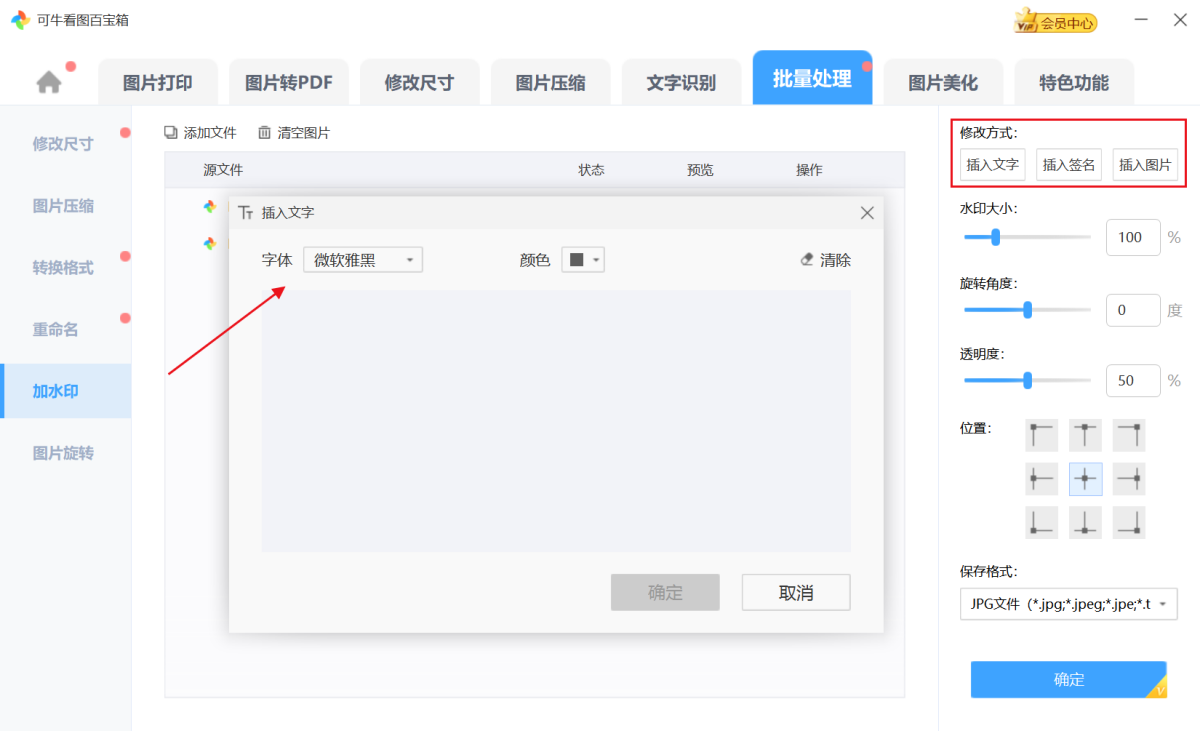Viewport: 1200px width, 731px height.
Task: Click the 清空图片 trash icon
Action: point(264,132)
